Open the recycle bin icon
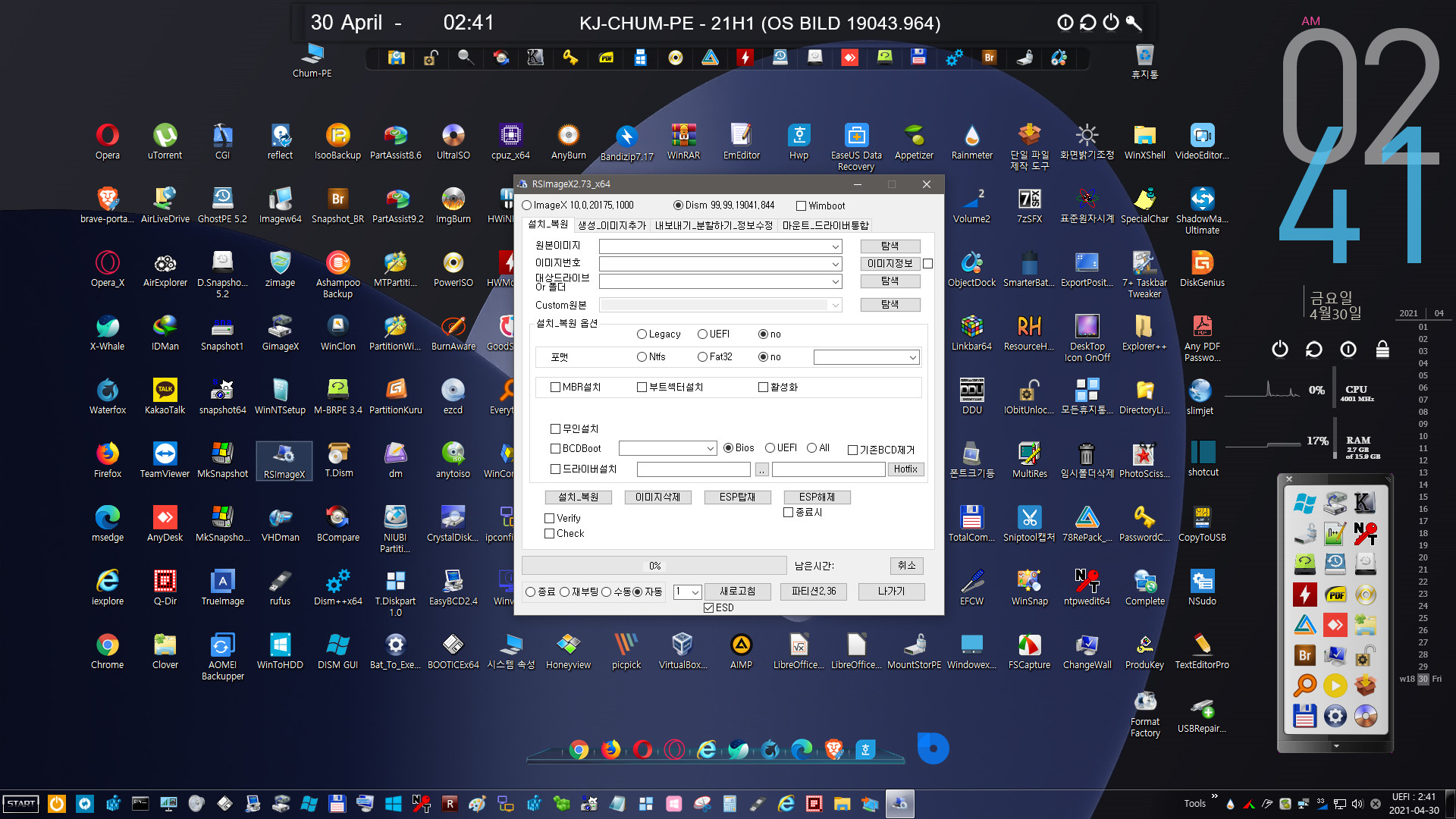Screen dimensions: 1456x819 1144,61
